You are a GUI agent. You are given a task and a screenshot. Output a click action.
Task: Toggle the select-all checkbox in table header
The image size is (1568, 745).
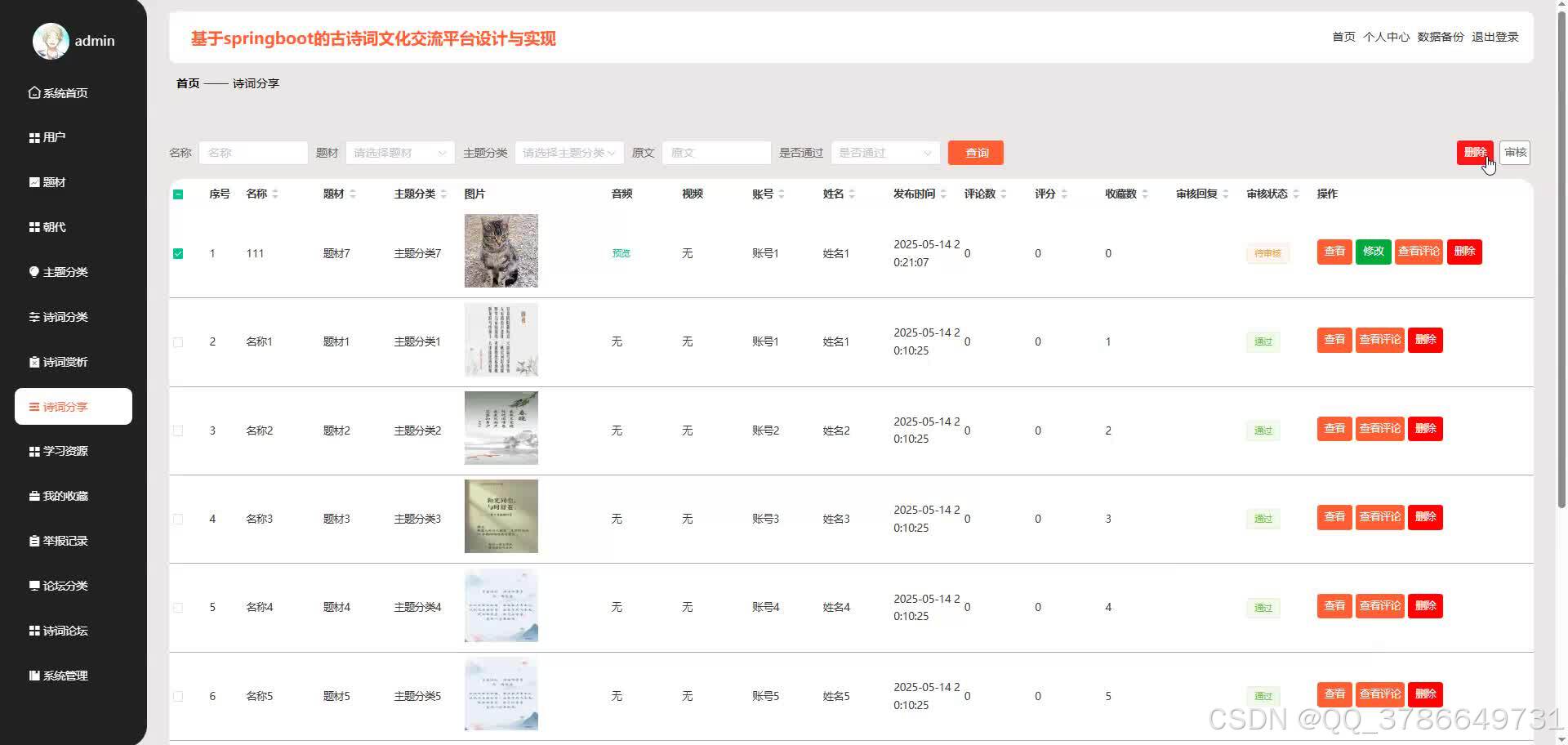(178, 194)
